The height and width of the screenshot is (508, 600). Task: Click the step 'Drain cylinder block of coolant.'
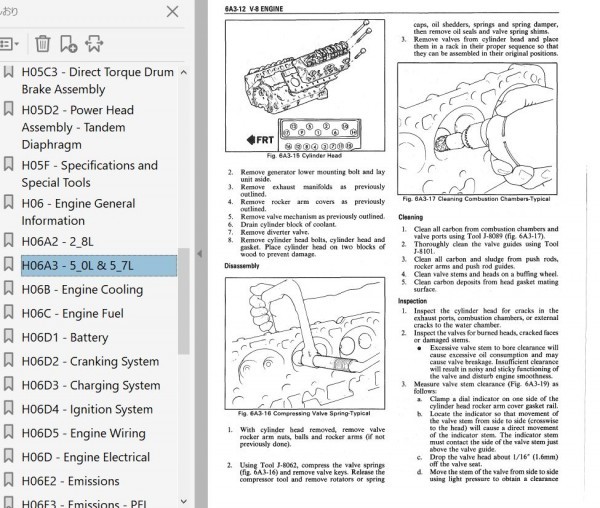[288, 225]
